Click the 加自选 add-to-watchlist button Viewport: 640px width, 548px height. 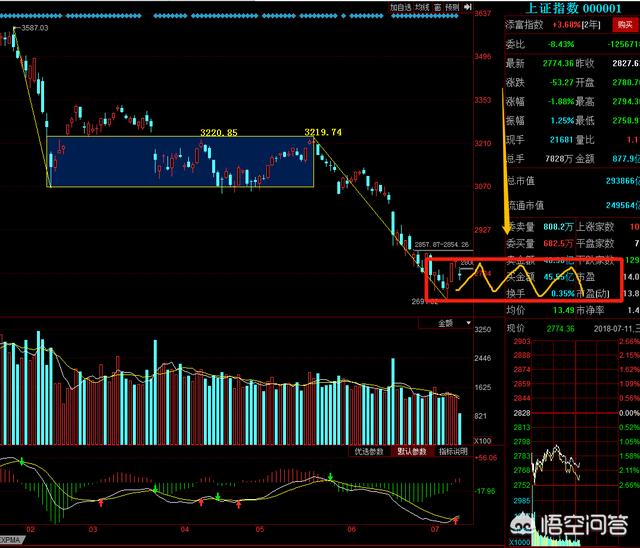[x=399, y=7]
